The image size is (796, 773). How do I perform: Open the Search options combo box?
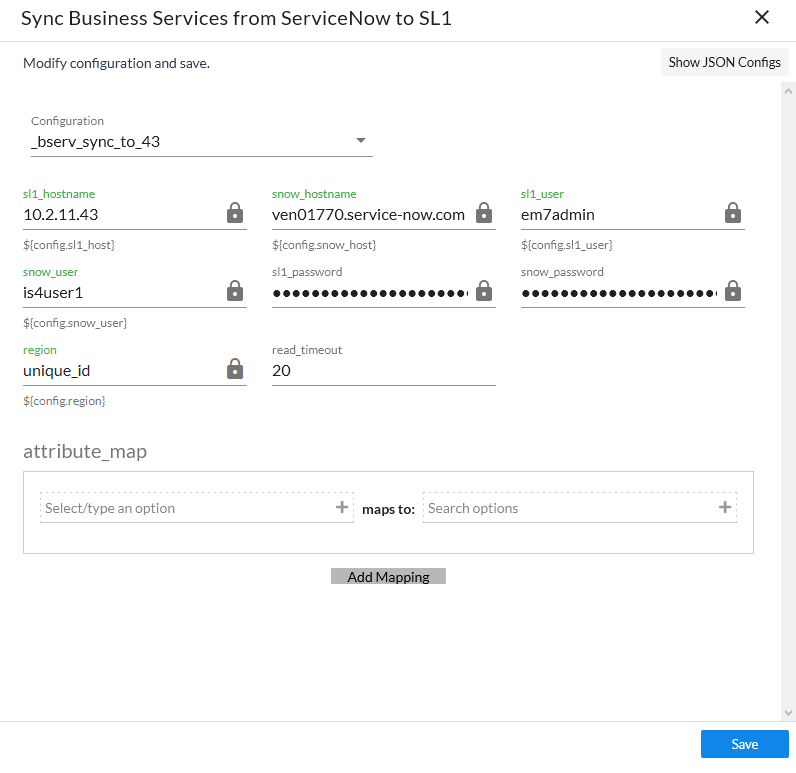tap(570, 508)
